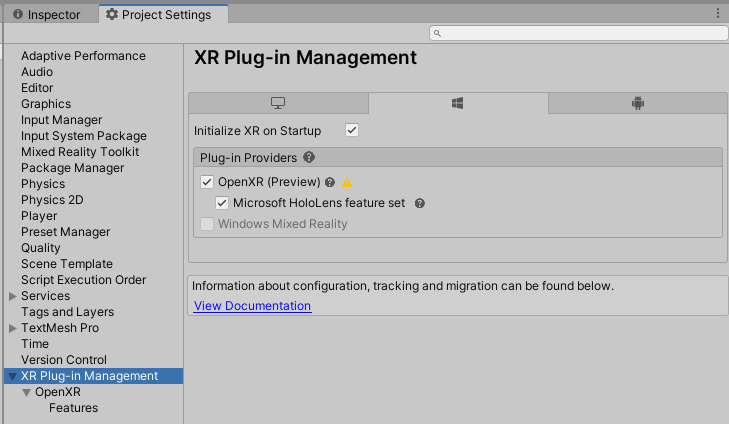Click the Initialize XR on Startup label
This screenshot has width=729, height=424.
point(258,131)
